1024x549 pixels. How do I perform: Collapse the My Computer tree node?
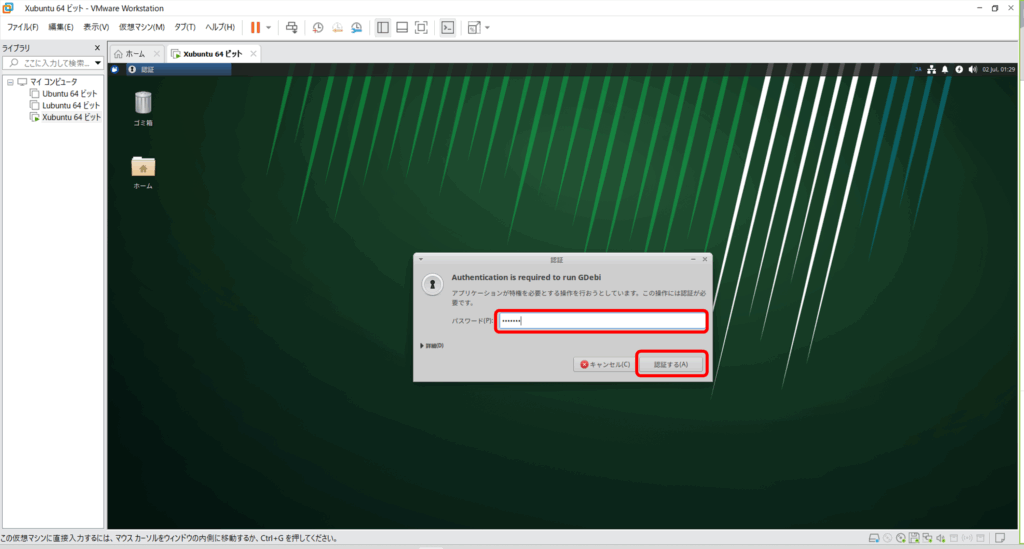pyautogui.click(x=9, y=81)
